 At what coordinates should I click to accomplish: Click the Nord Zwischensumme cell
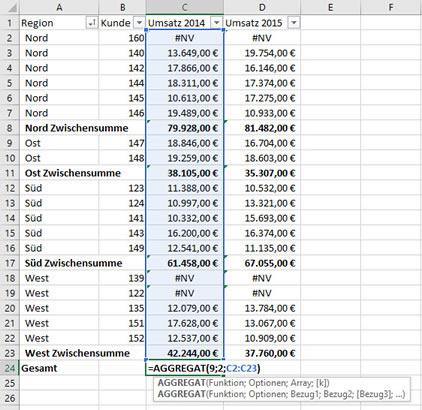(76, 128)
